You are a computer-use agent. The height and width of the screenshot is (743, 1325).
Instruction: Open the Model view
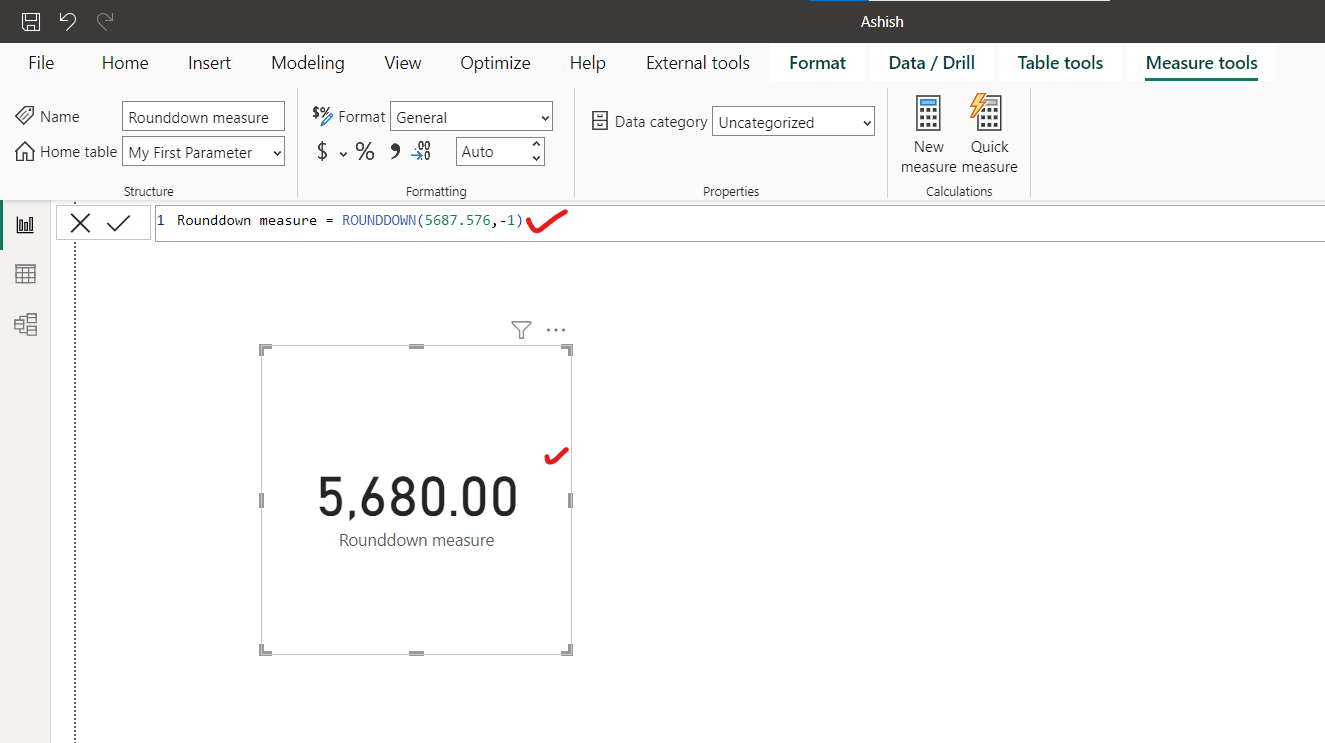click(25, 324)
